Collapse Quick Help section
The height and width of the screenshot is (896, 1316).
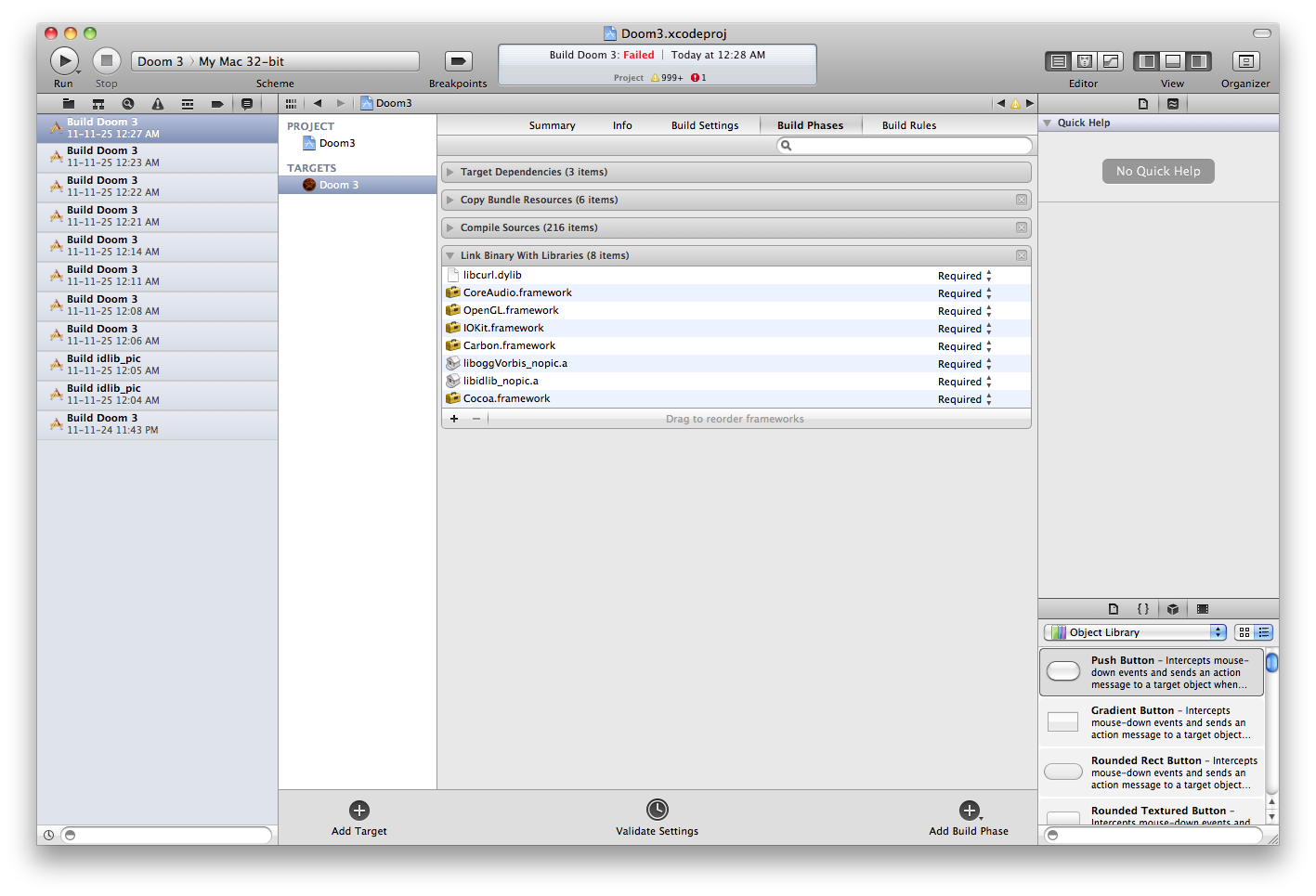[x=1048, y=123]
